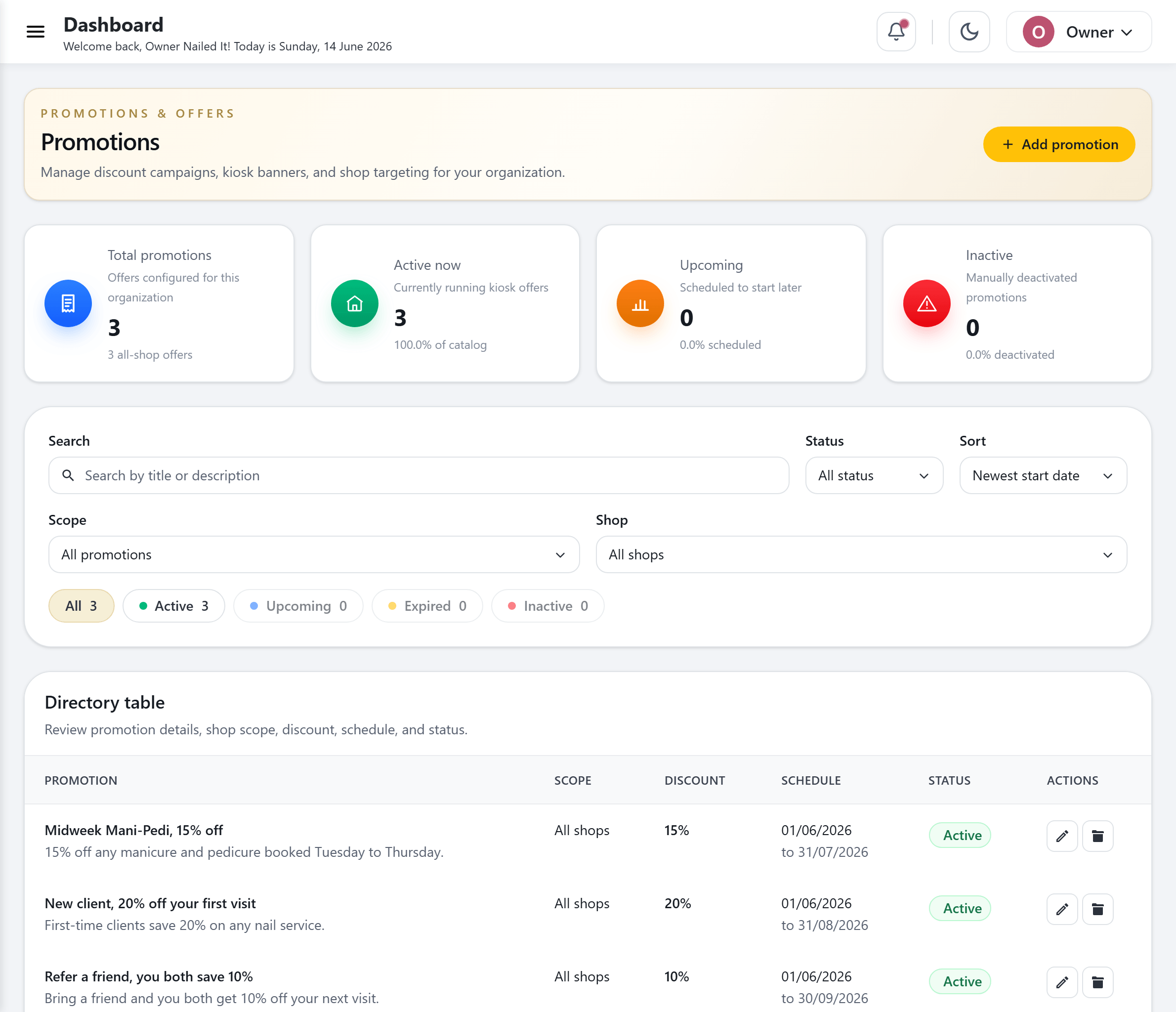
Task: Click the STATUS column header
Action: tap(950, 780)
